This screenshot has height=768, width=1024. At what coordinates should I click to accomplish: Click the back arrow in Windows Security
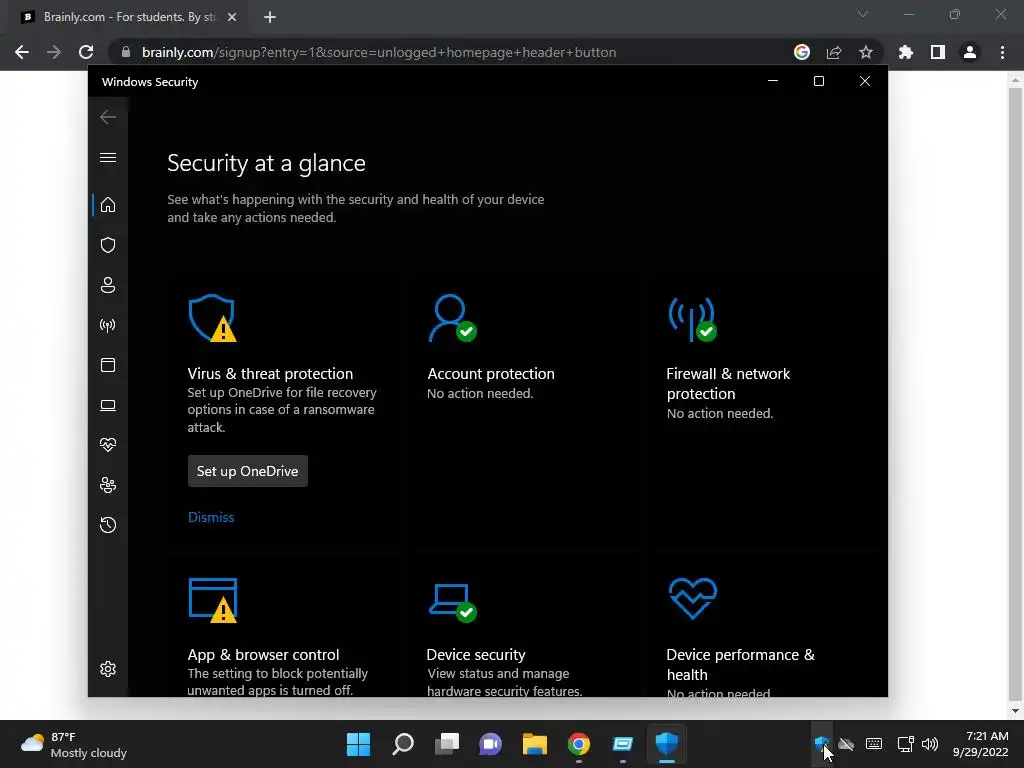coord(108,117)
